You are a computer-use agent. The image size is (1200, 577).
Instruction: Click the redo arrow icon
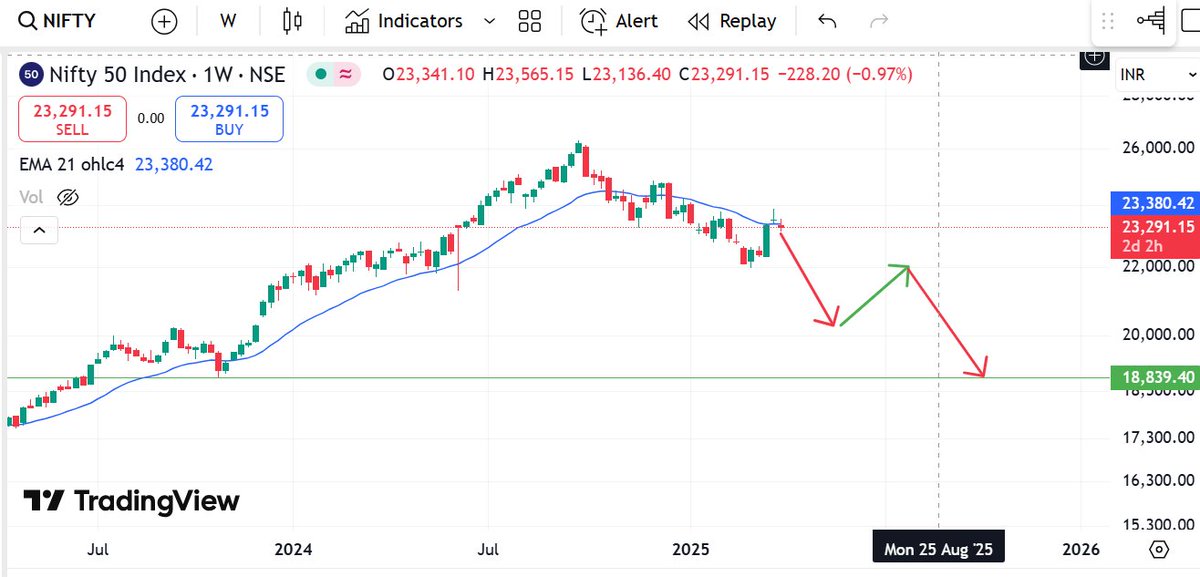point(879,21)
